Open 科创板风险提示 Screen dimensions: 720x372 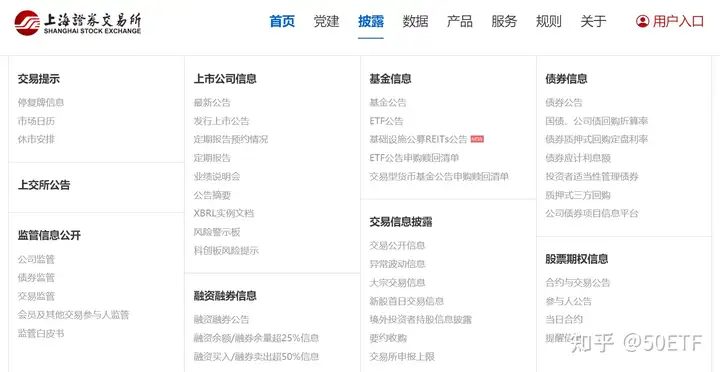pos(226,251)
